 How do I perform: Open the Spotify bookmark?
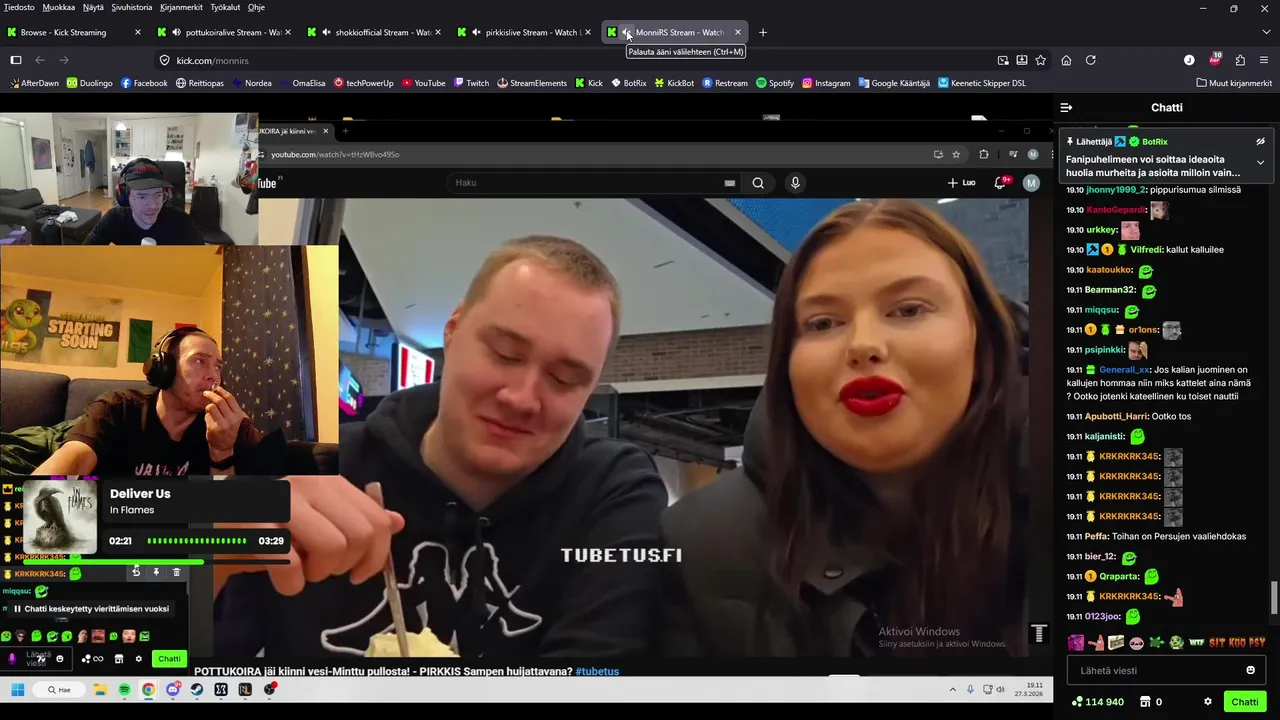pyautogui.click(x=775, y=83)
